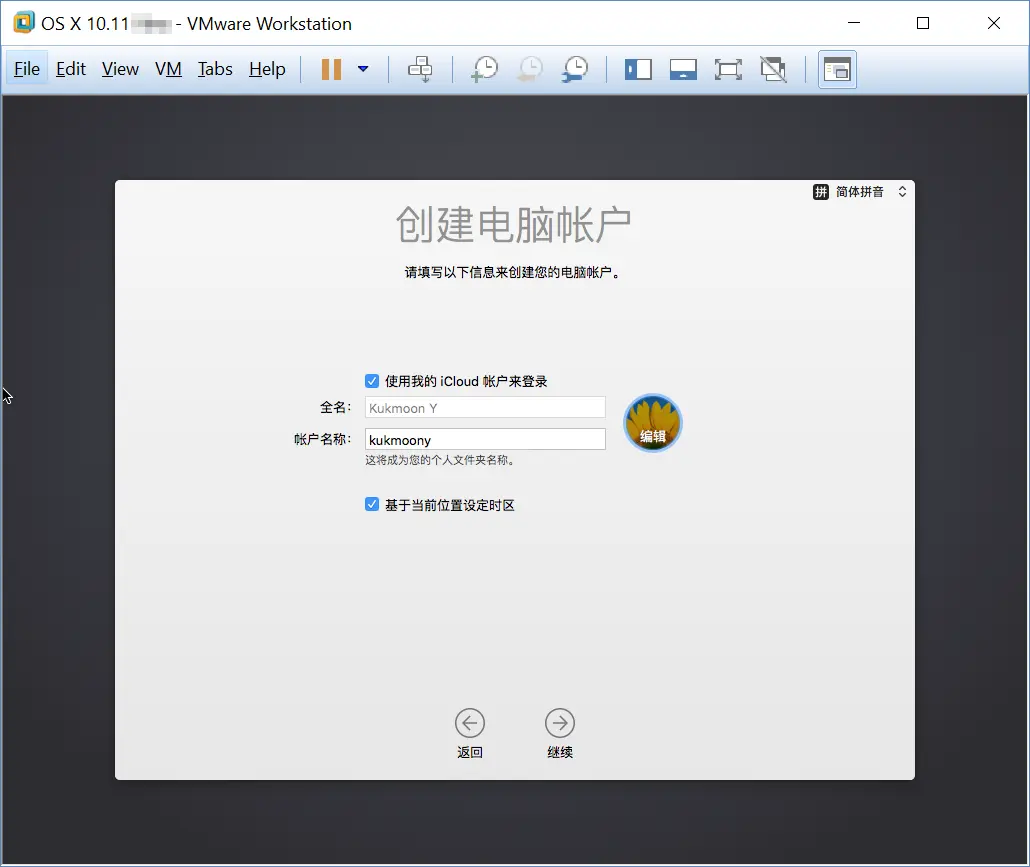Switch to Unity mode
This screenshot has height=867, width=1030.
tap(773, 69)
